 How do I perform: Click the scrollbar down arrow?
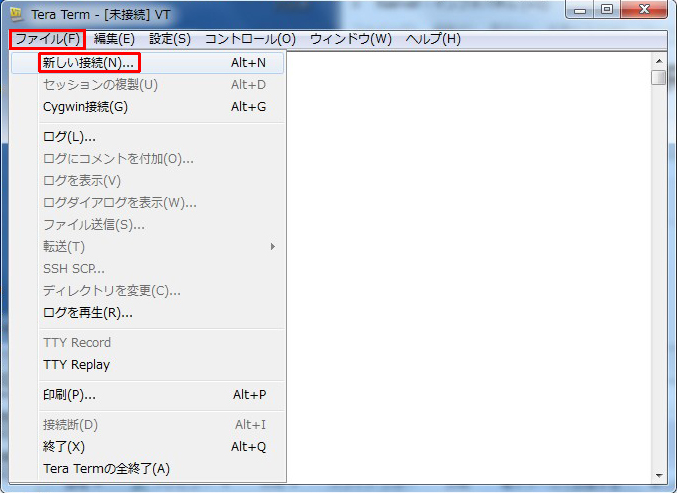pos(658,474)
